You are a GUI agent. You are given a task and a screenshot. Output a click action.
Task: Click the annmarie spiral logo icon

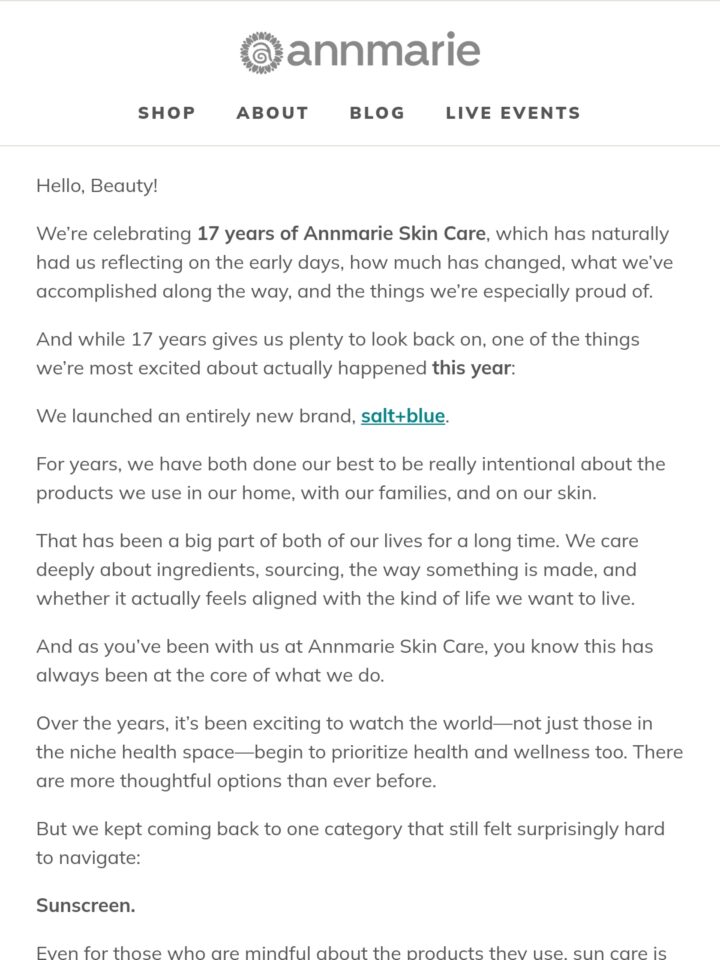point(261,52)
